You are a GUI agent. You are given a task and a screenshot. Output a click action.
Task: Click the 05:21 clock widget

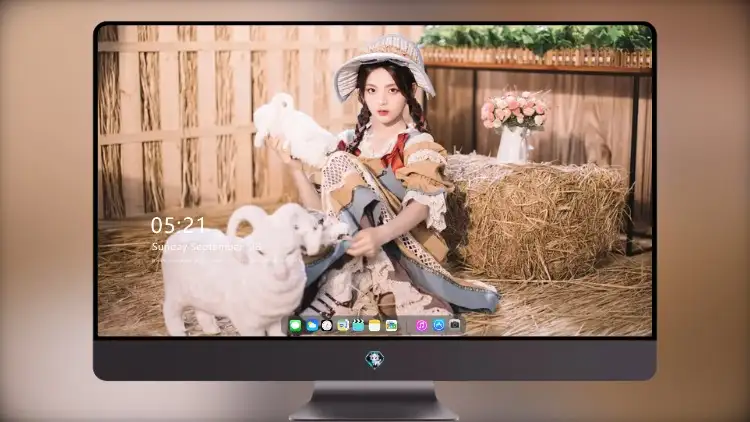(x=178, y=225)
